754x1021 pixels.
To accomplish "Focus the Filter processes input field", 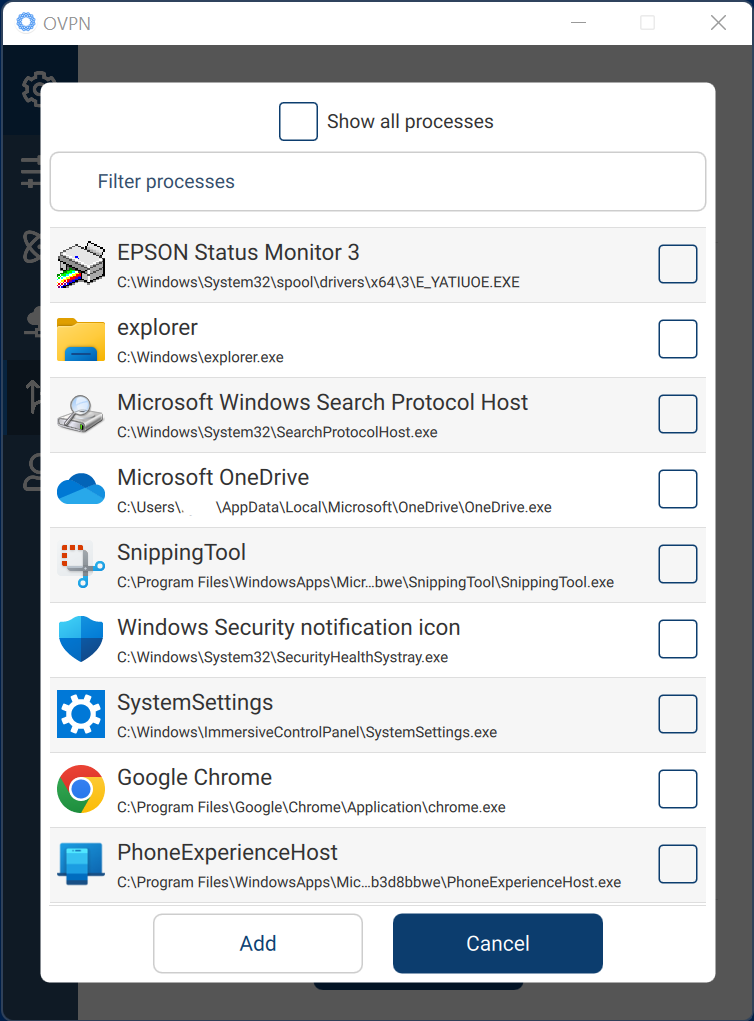I will tap(378, 182).
